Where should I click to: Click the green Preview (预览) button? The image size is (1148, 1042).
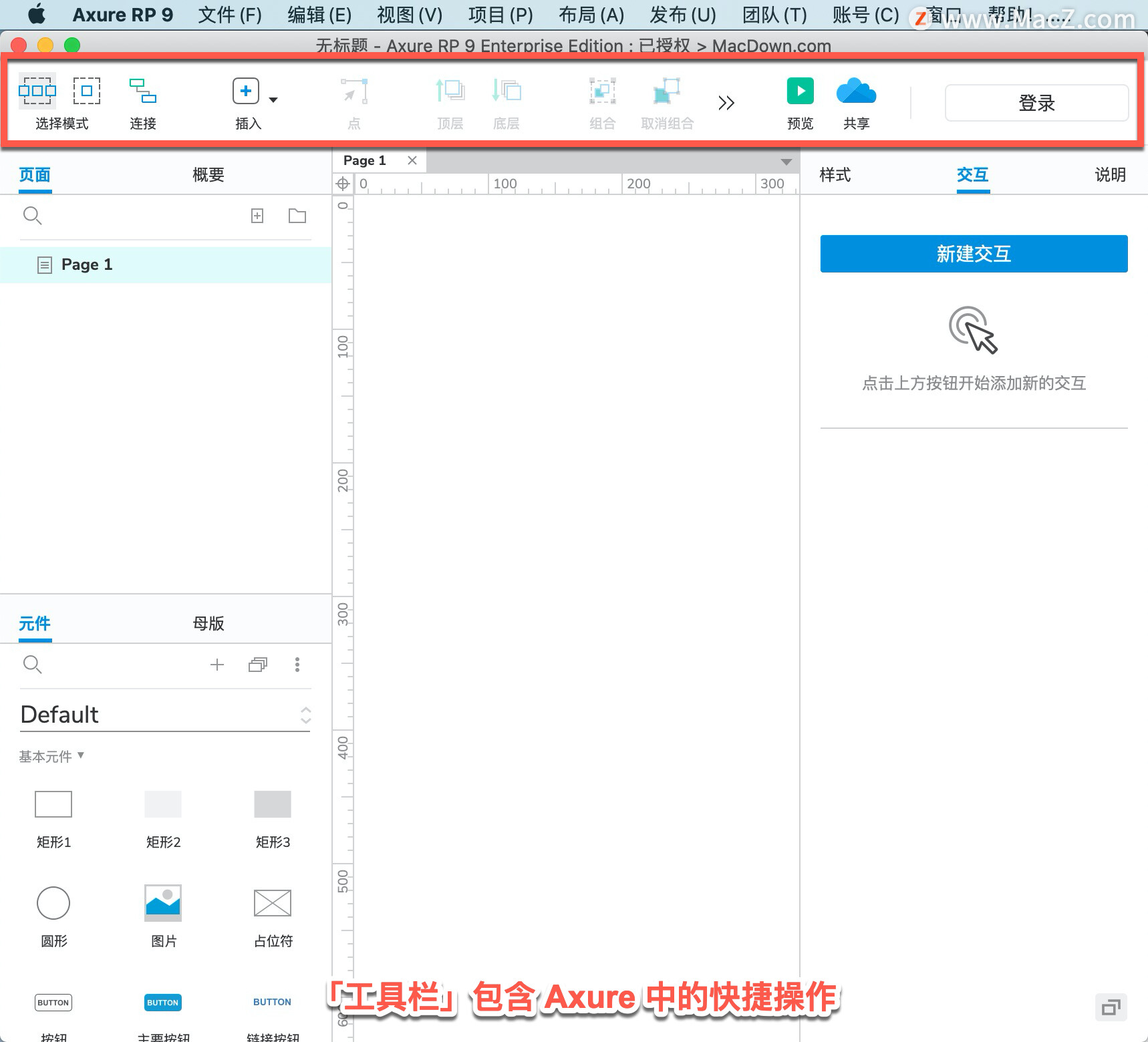pyautogui.click(x=801, y=91)
